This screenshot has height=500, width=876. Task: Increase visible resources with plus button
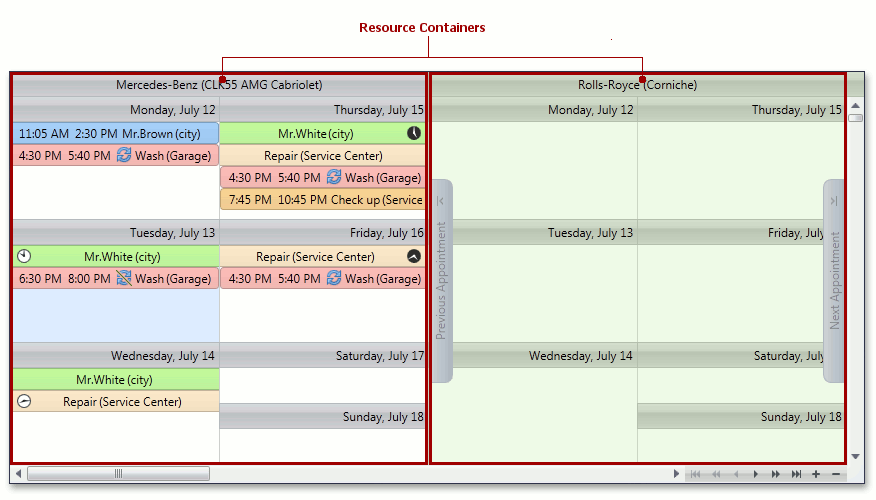point(816,474)
